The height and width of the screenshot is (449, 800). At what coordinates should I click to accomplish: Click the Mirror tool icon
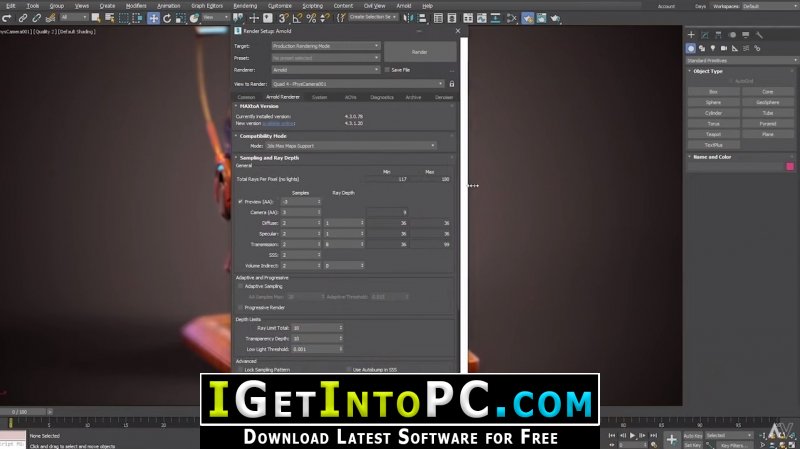(408, 18)
